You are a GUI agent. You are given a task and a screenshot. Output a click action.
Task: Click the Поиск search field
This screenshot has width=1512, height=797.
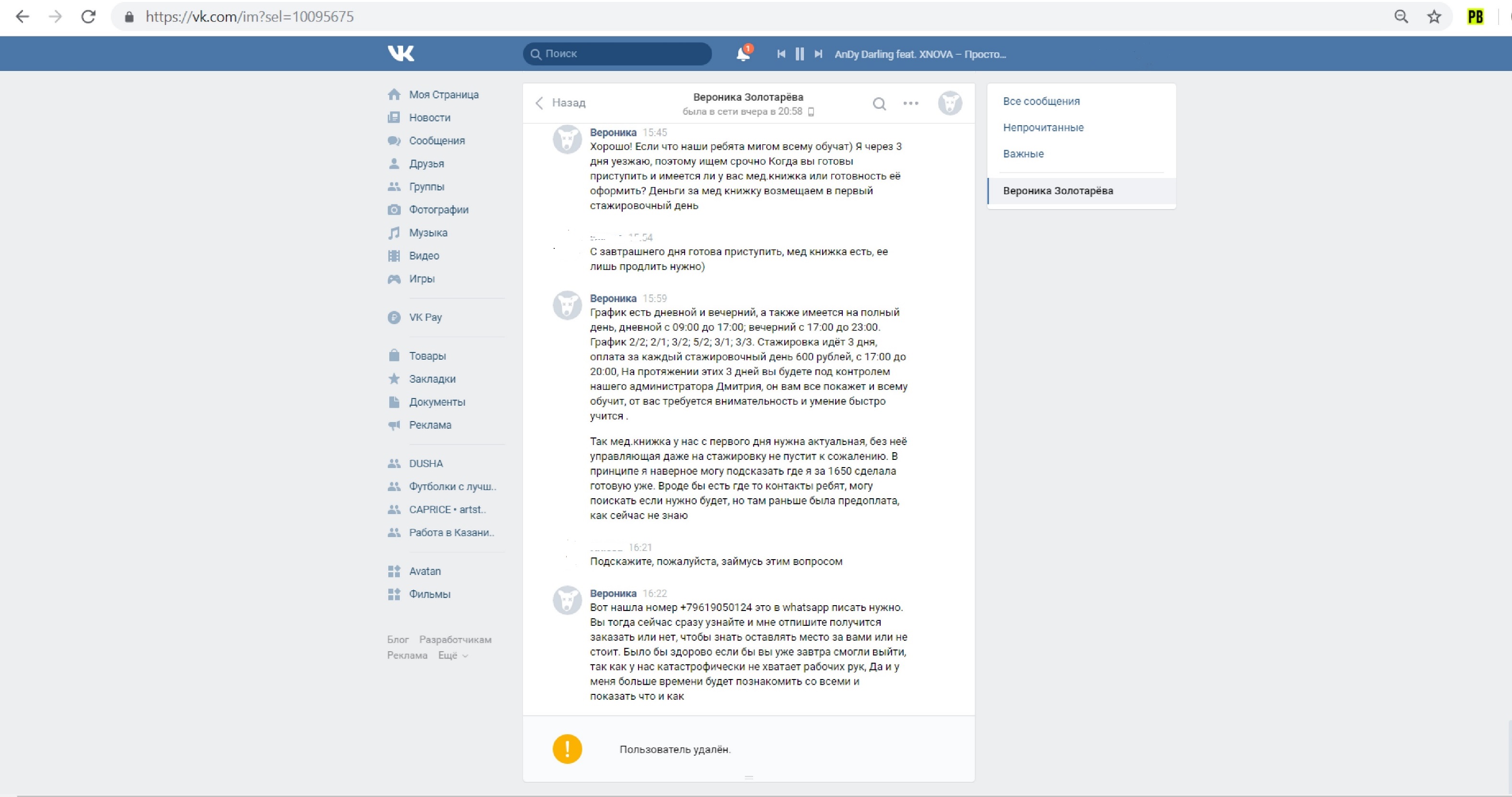click(617, 53)
